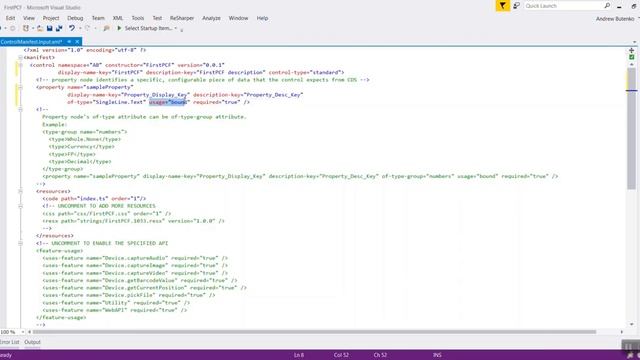Click the Find in Files icon
Screen dimensions: 640x360
tap(107, 28)
